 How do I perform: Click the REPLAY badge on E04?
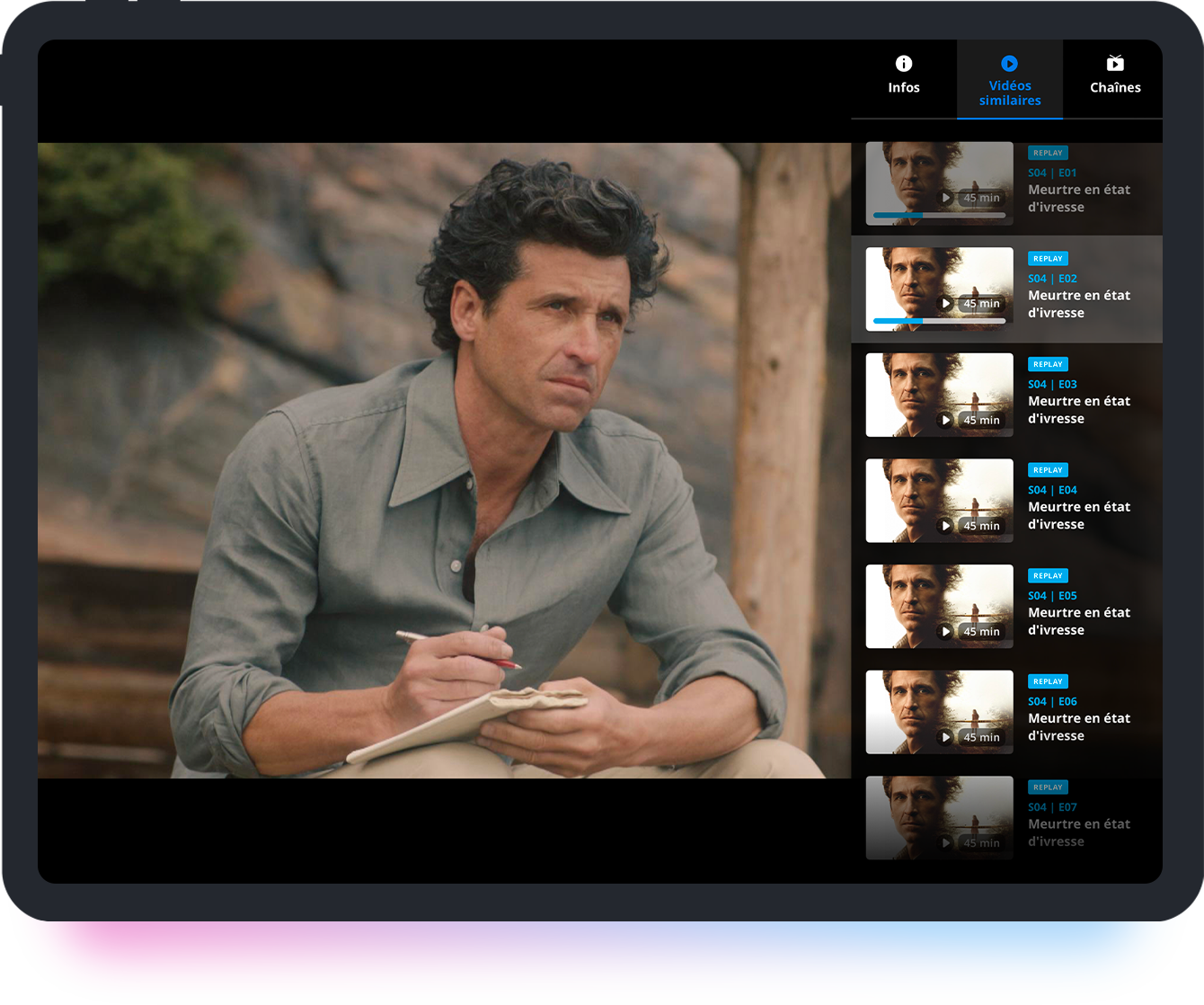1048,470
